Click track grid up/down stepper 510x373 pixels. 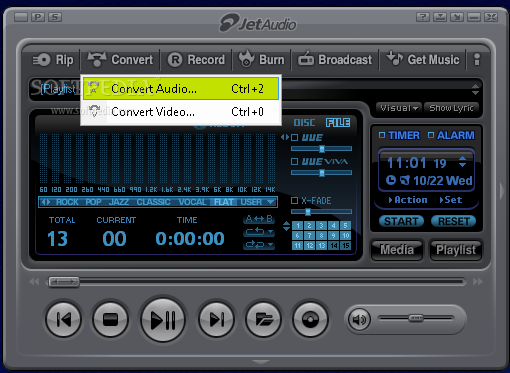pos(286,226)
